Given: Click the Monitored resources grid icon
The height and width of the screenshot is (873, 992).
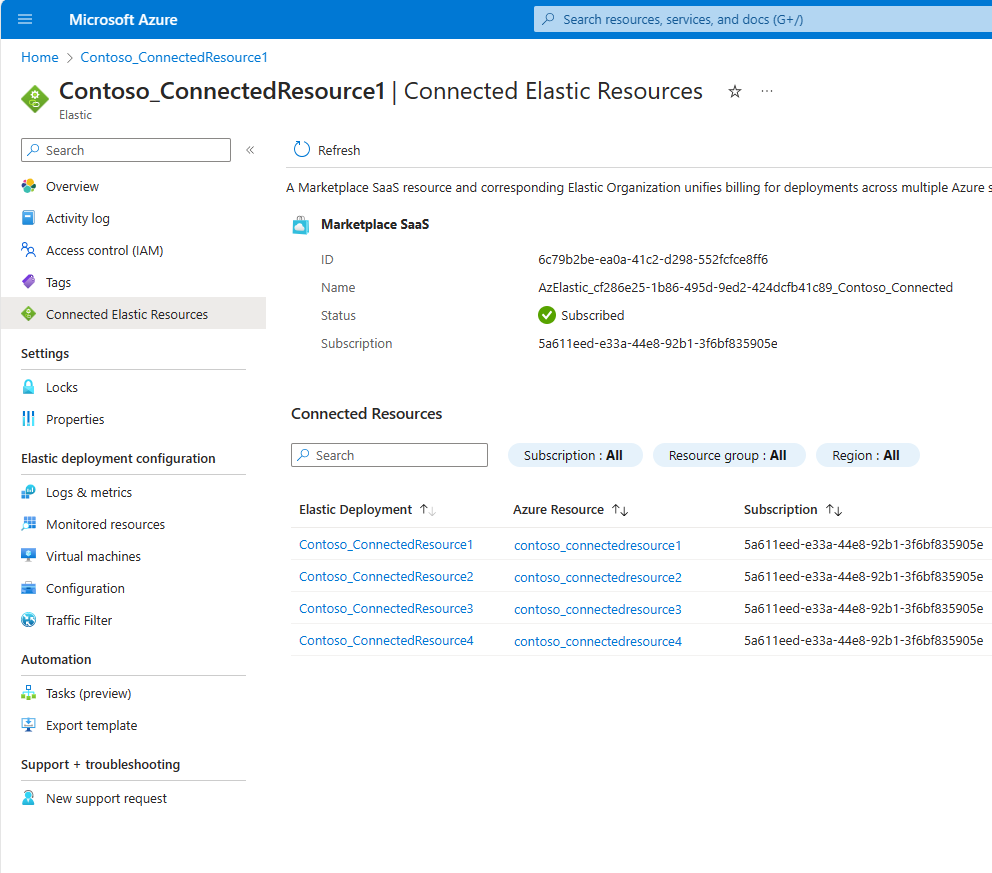Looking at the screenshot, I should pos(28,524).
